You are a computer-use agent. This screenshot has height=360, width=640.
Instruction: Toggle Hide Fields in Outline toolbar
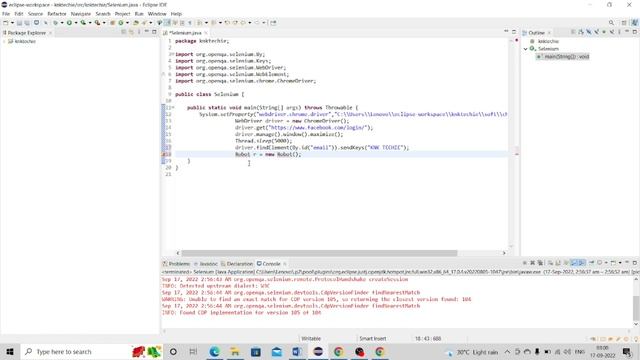[x=589, y=32]
